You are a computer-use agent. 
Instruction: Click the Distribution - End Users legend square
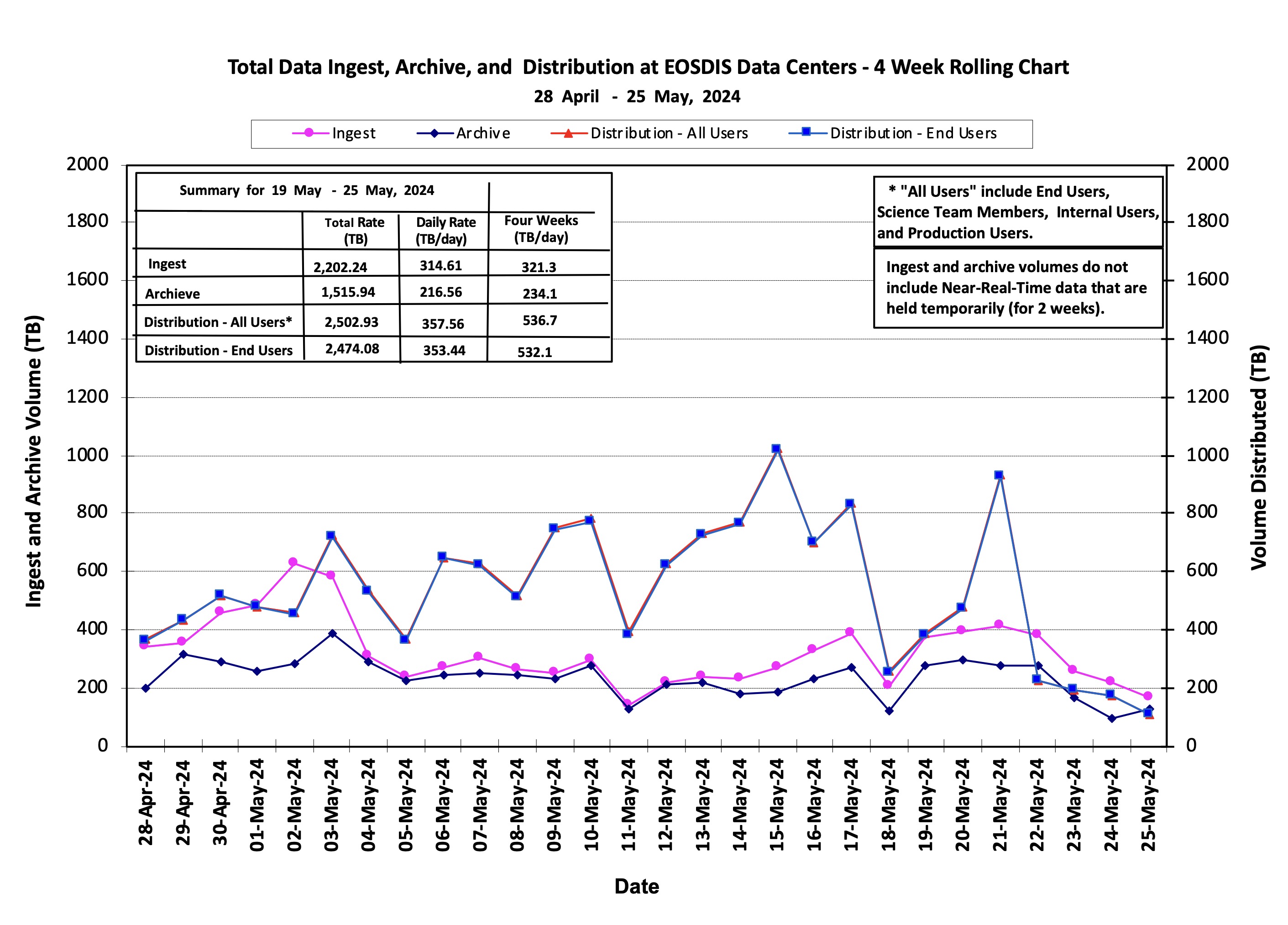tap(806, 132)
